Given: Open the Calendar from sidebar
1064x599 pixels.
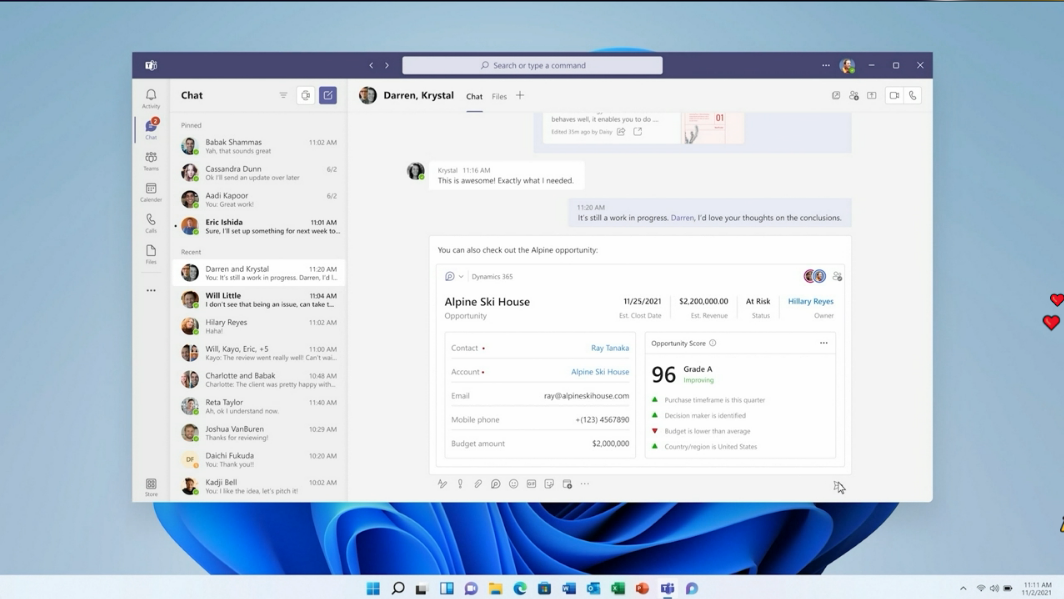Looking at the screenshot, I should tap(151, 192).
